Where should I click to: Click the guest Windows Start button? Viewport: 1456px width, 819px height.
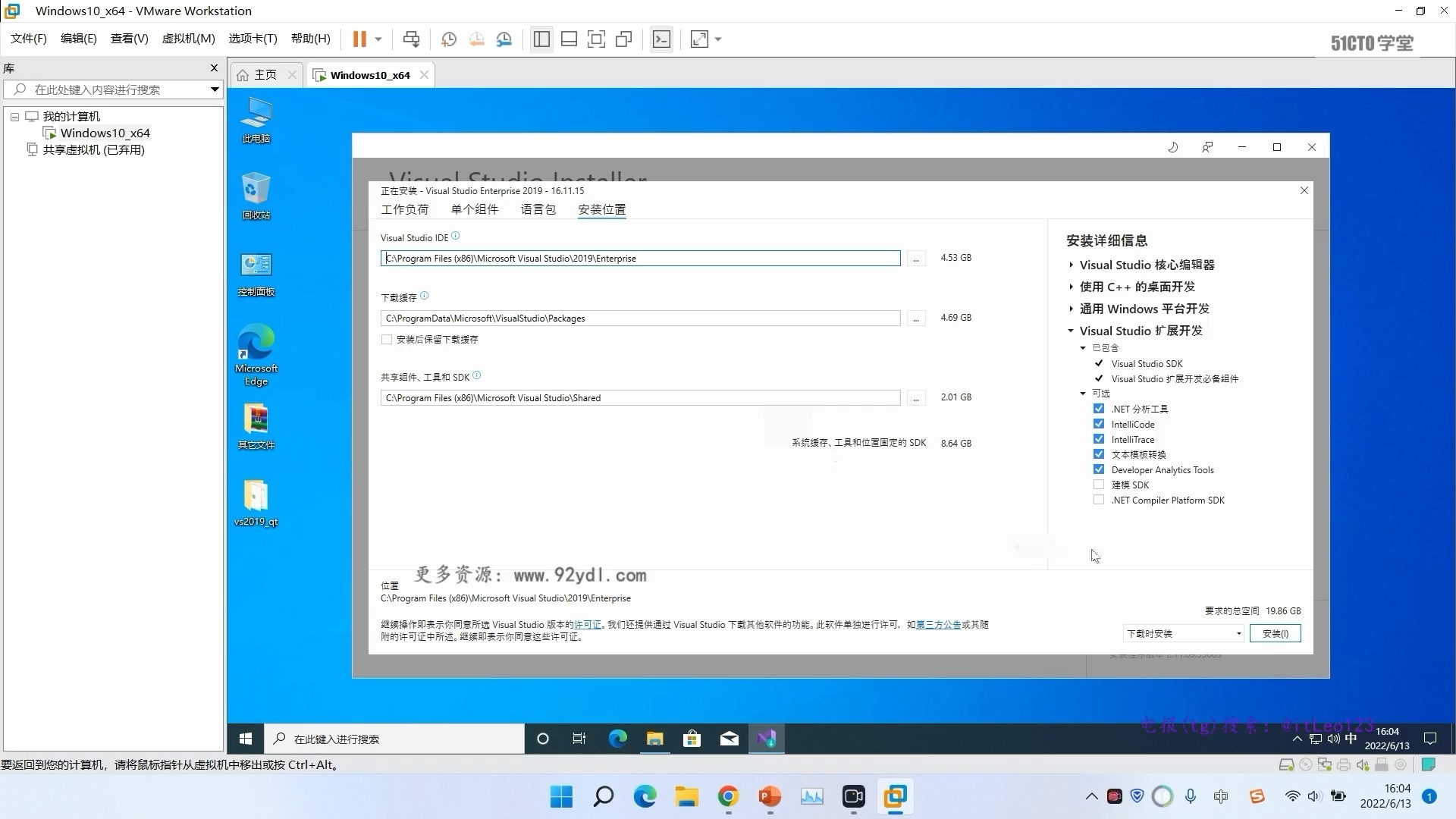click(x=246, y=739)
